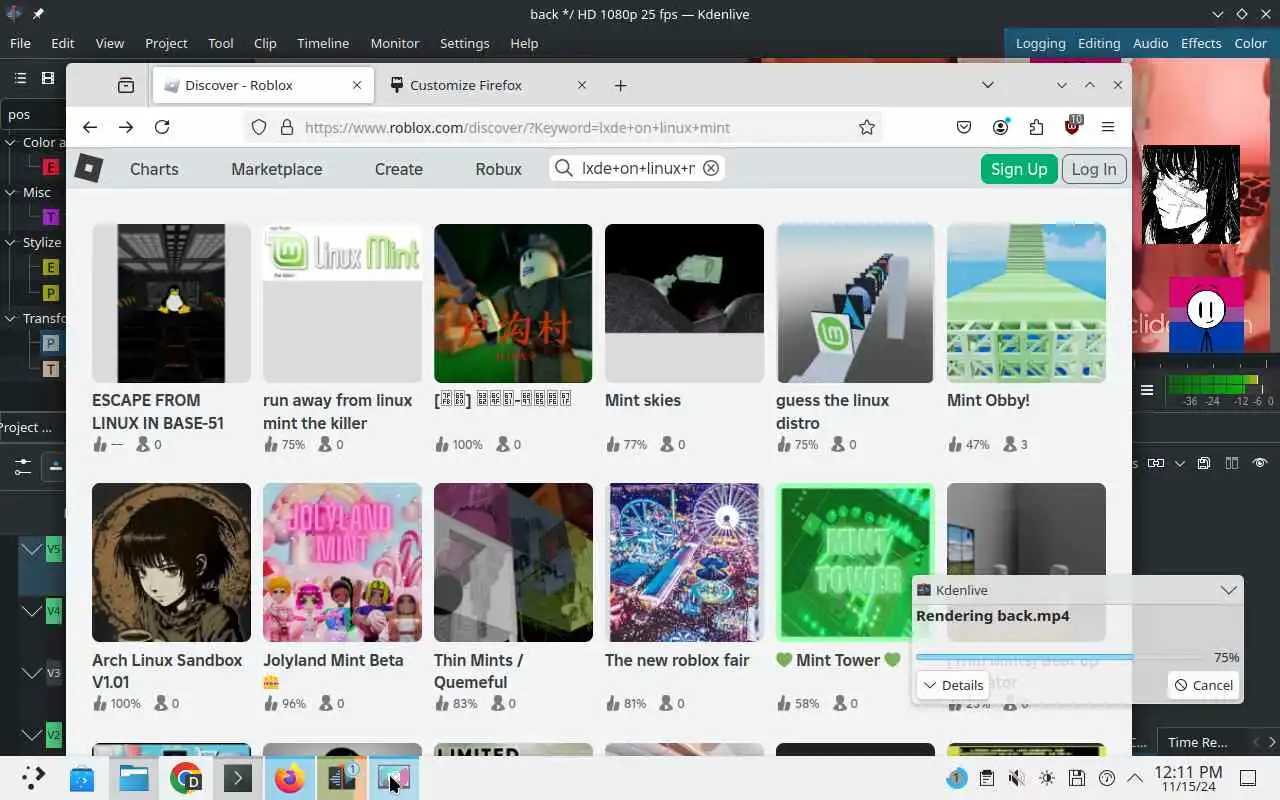Collapse Stylize effects category in Kdenlive
1280x800 pixels.
pos(11,242)
